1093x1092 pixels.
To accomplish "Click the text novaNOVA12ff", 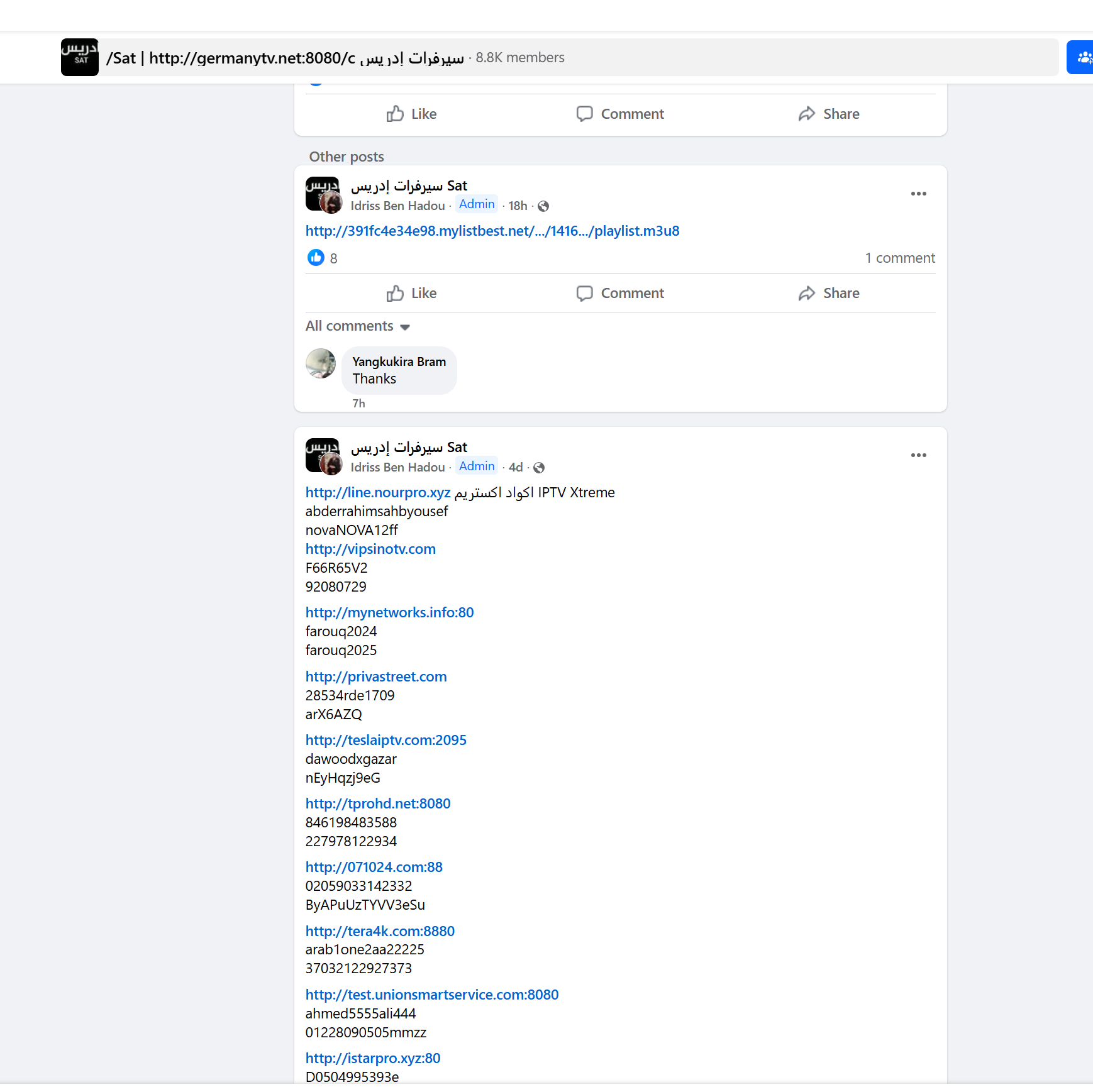I will pyautogui.click(x=352, y=530).
